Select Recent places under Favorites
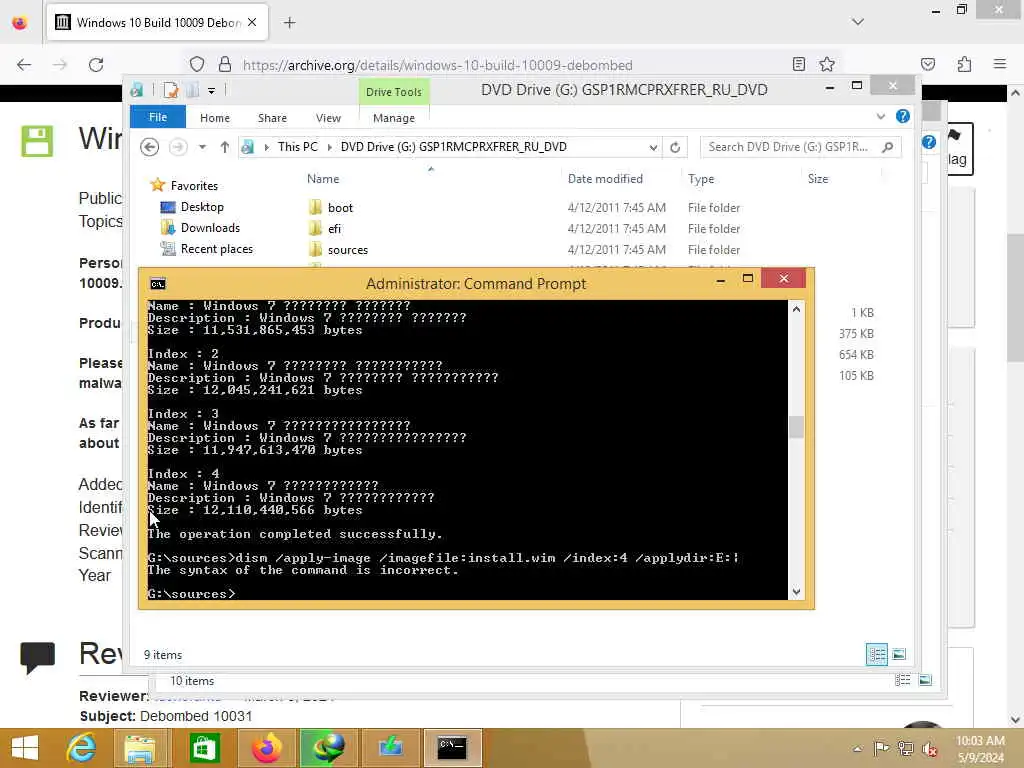This screenshot has height=768, width=1024. (216, 249)
